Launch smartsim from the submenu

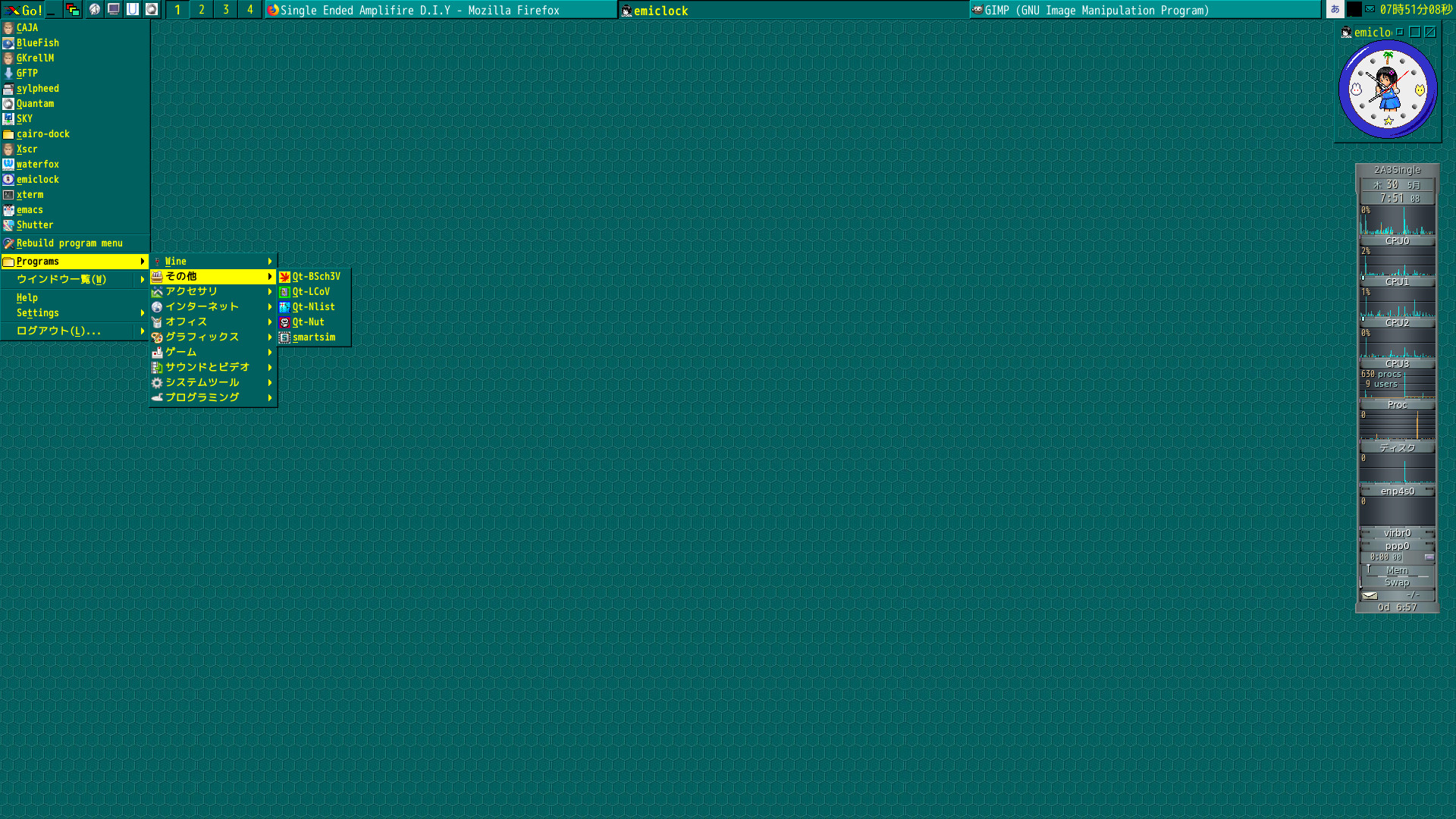coord(313,337)
